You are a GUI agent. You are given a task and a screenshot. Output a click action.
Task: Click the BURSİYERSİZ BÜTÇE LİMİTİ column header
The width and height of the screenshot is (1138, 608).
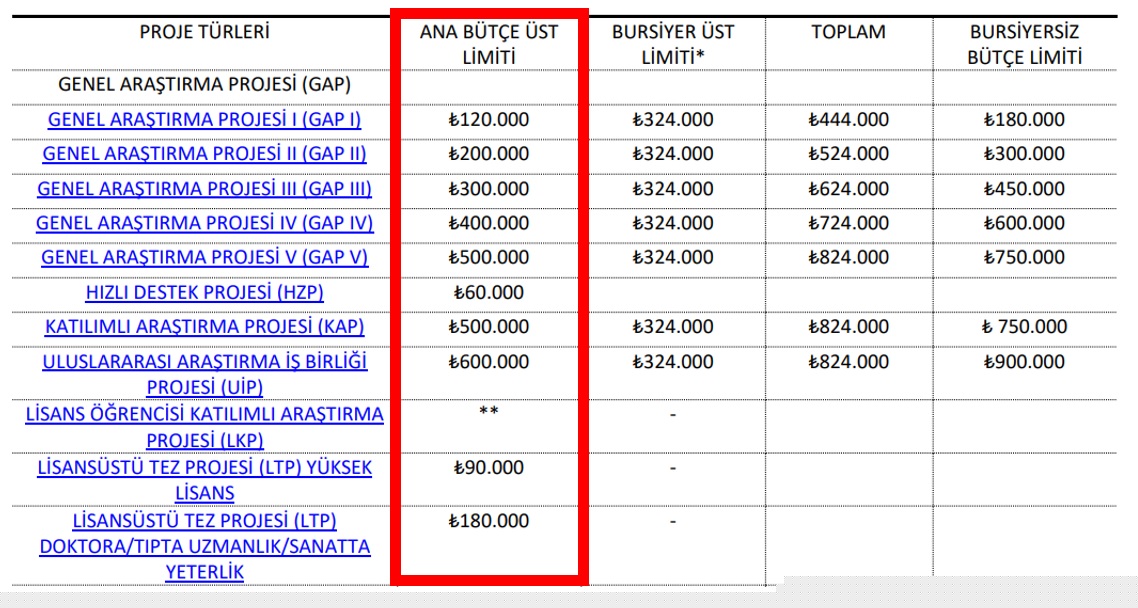point(1024,44)
